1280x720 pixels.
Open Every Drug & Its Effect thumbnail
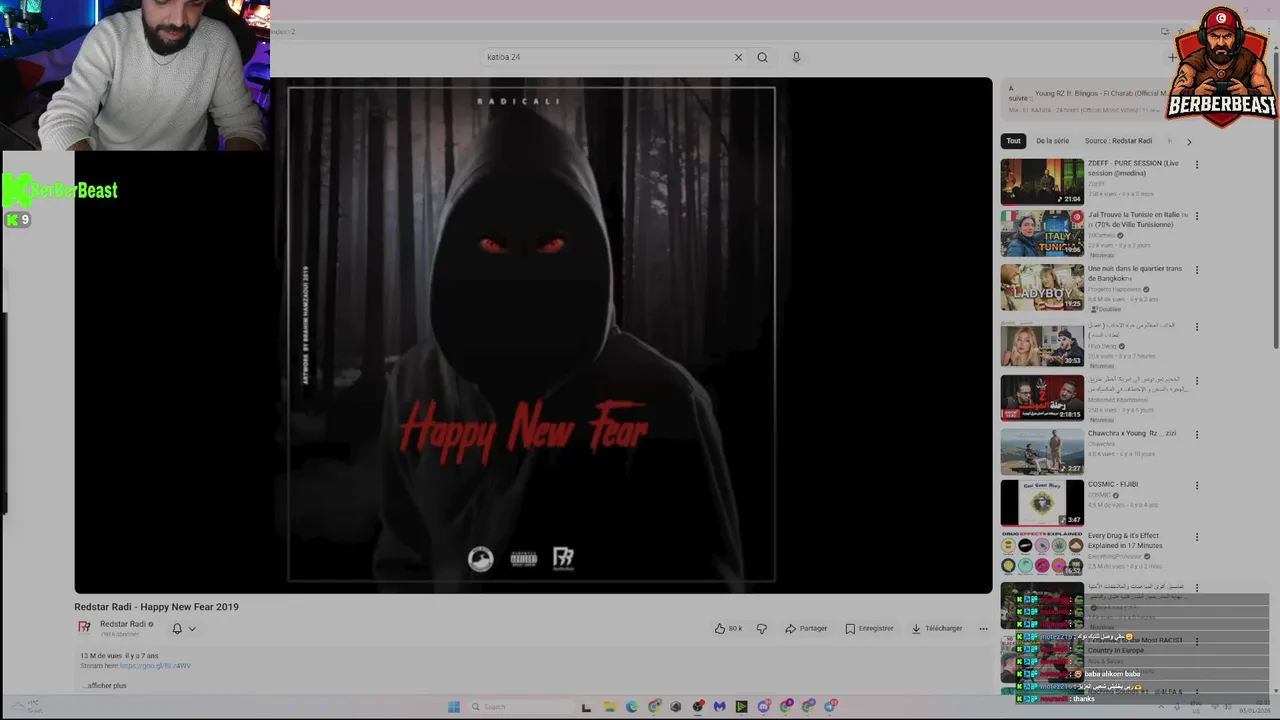coord(1042,553)
